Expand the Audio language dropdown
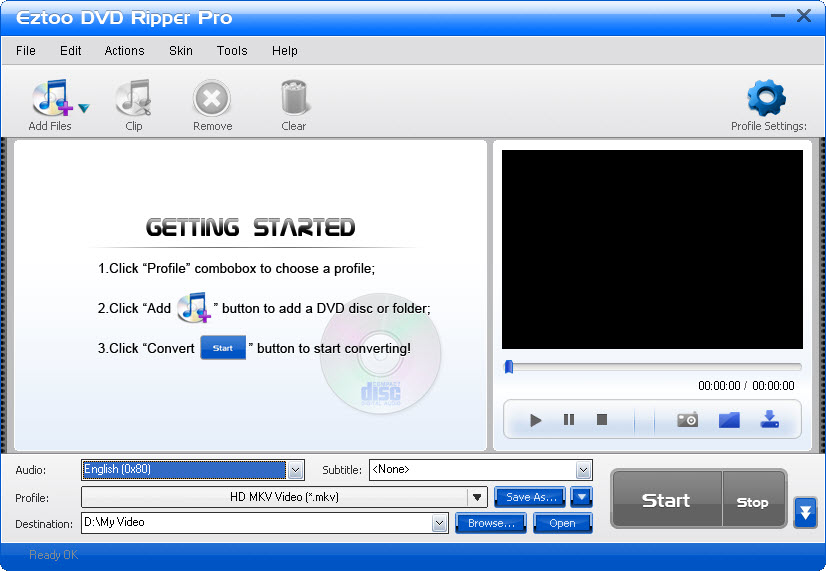Image resolution: width=826 pixels, height=571 pixels. [296, 470]
